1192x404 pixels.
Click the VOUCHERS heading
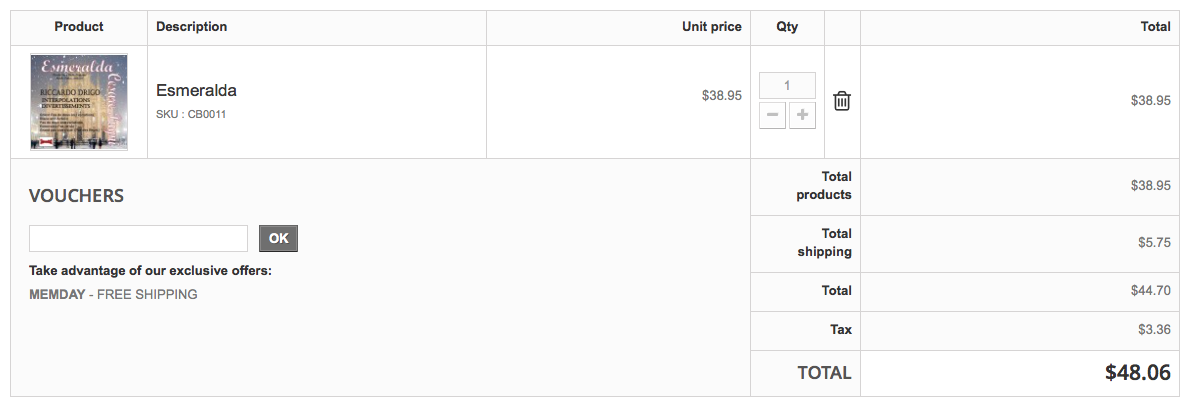coord(76,196)
